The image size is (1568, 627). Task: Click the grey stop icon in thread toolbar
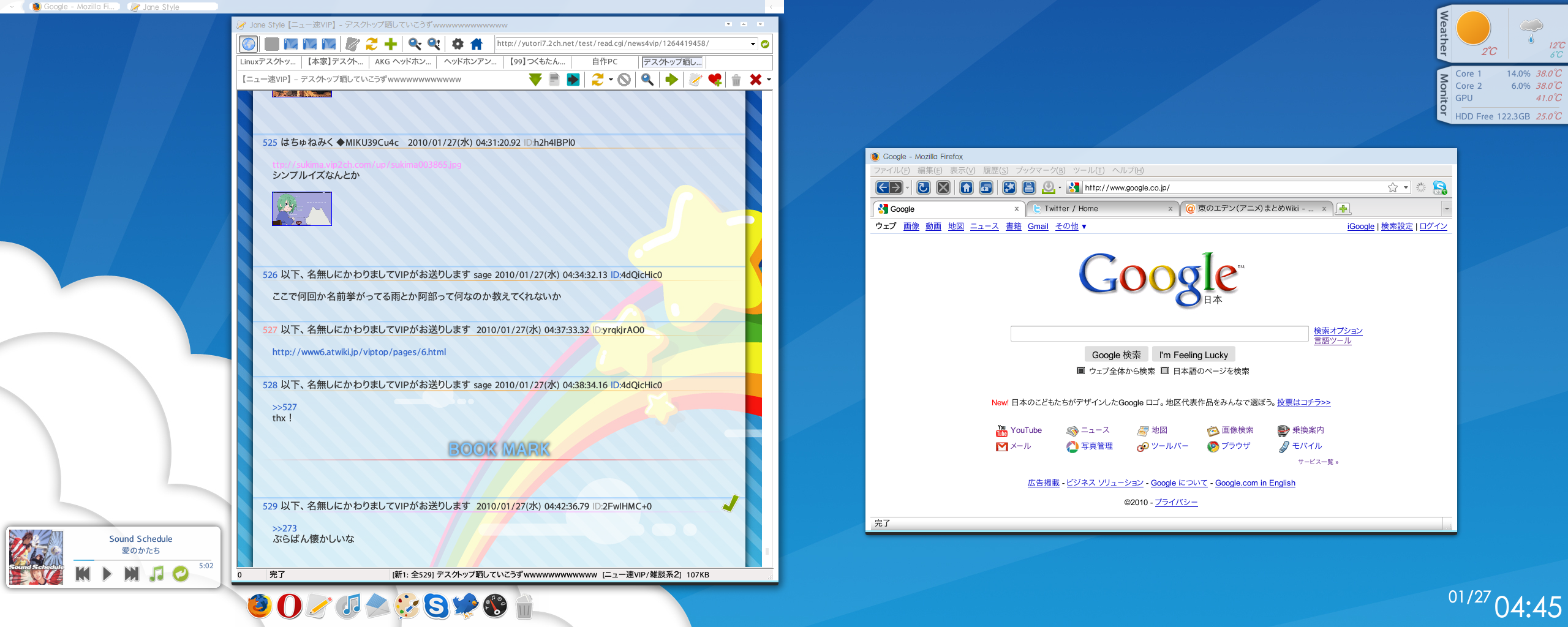624,80
